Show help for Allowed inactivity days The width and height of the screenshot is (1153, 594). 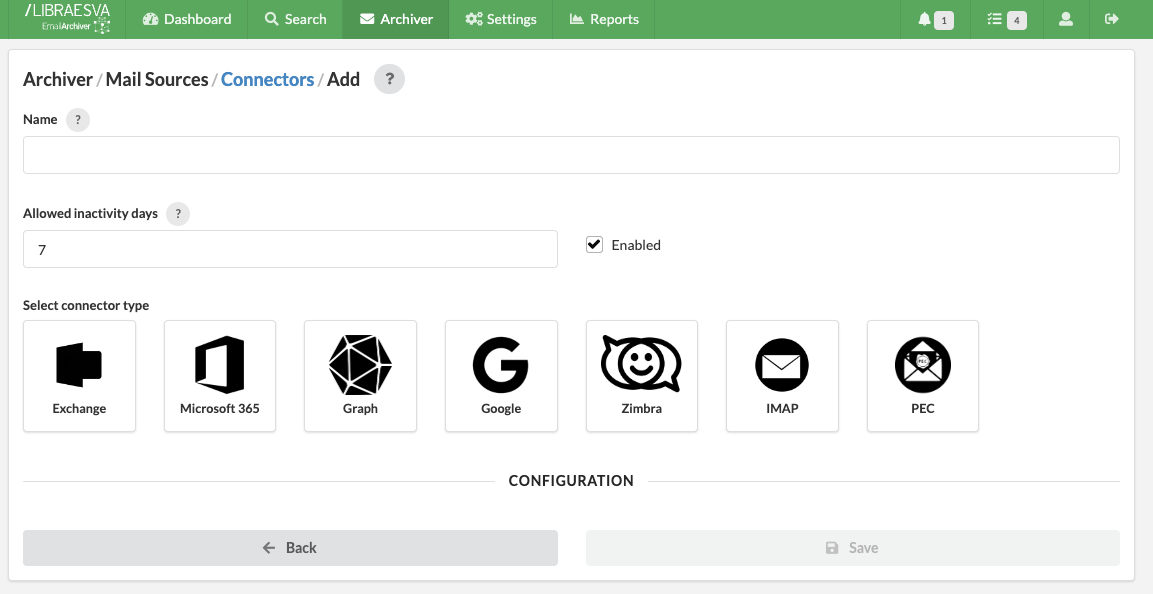pyautogui.click(x=178, y=214)
